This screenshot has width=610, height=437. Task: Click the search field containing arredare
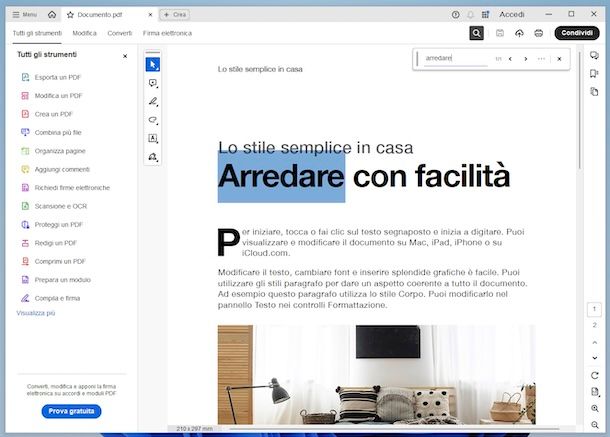(x=455, y=58)
